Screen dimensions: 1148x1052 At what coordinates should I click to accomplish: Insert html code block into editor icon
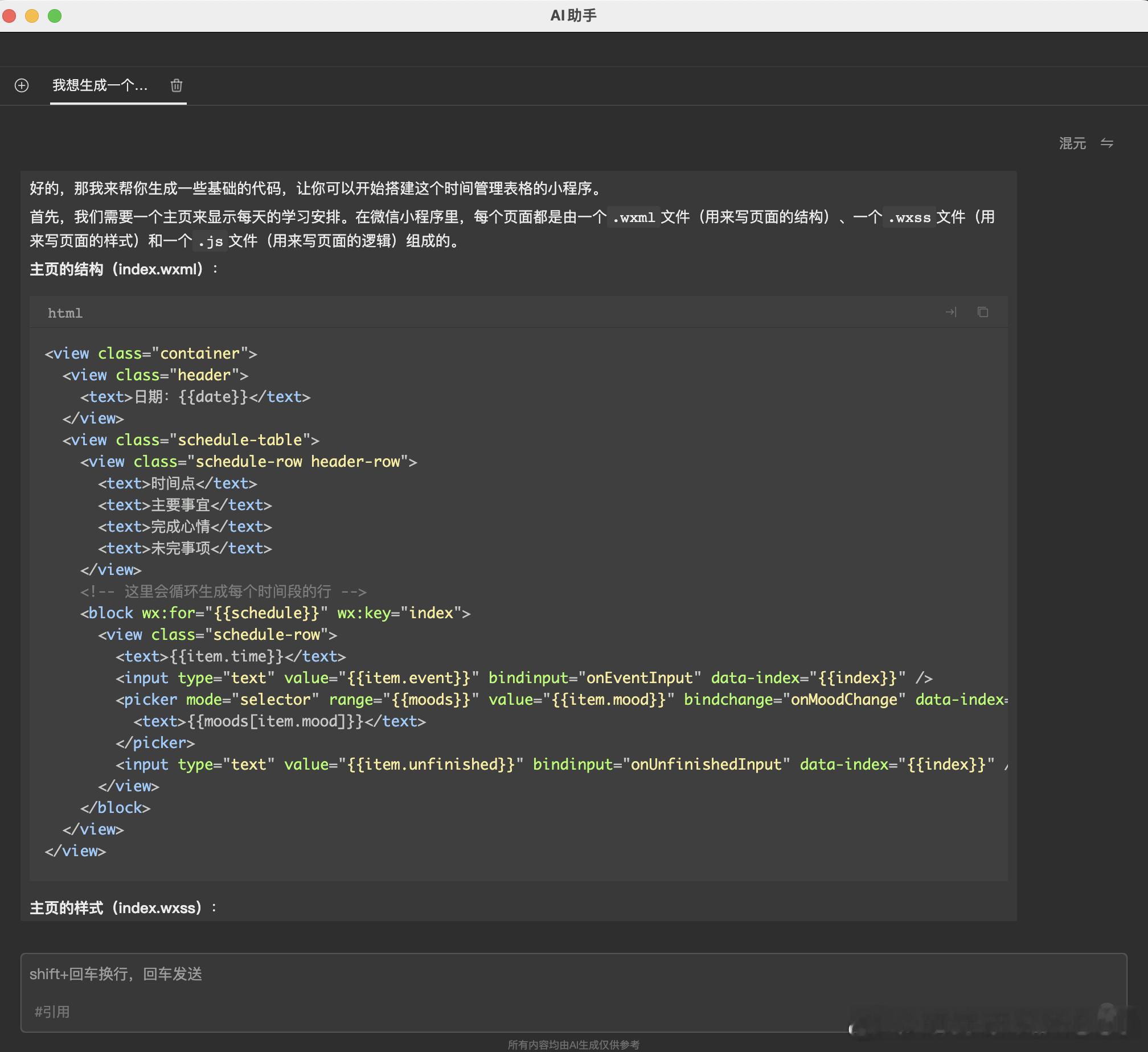[951, 312]
